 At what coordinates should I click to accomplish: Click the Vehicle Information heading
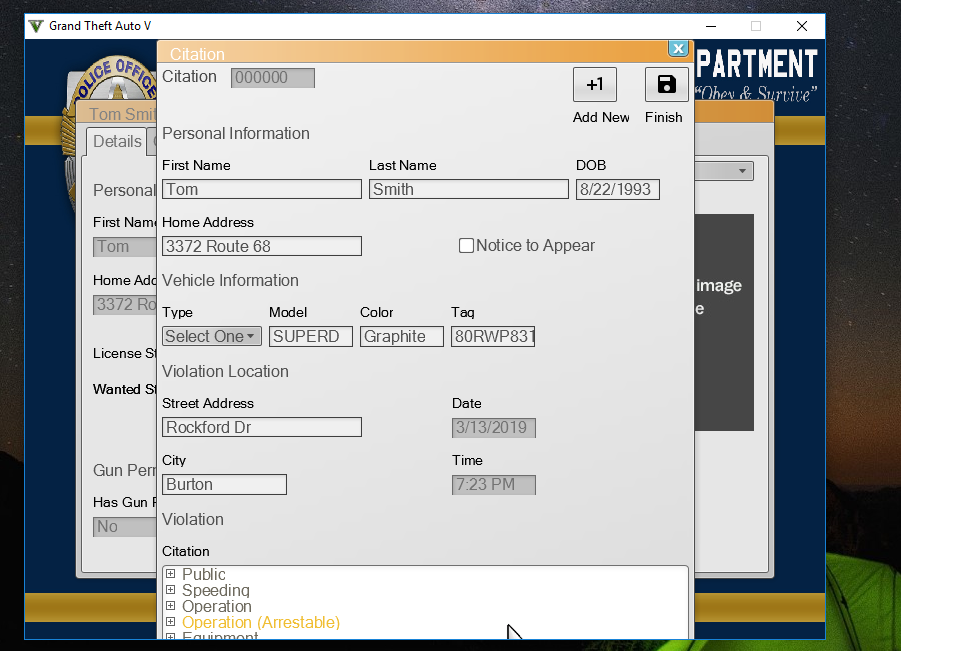point(230,280)
